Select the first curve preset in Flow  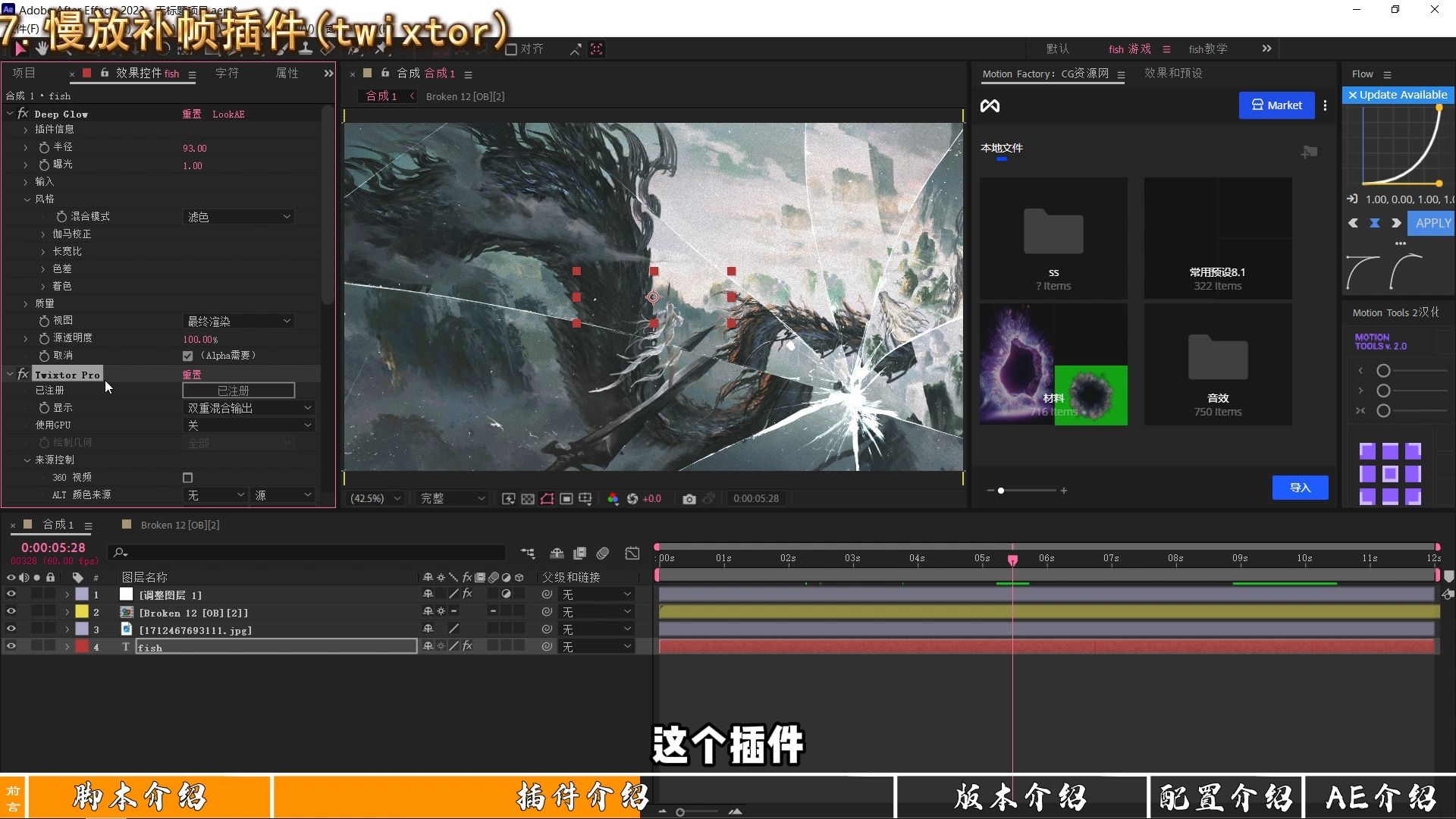tap(1363, 272)
